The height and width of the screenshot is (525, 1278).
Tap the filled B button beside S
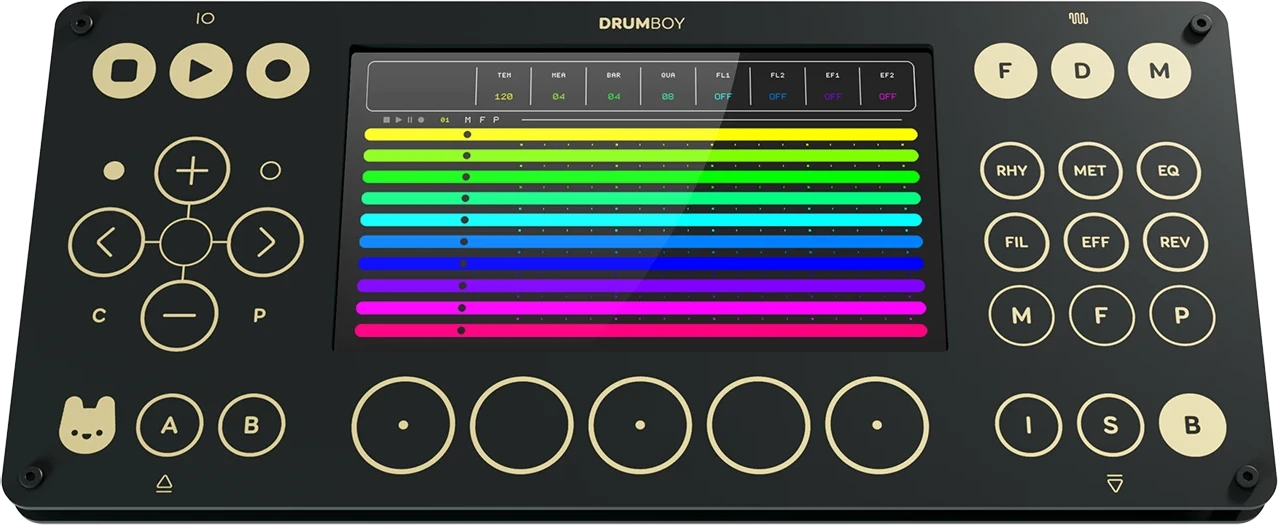coord(1192,425)
